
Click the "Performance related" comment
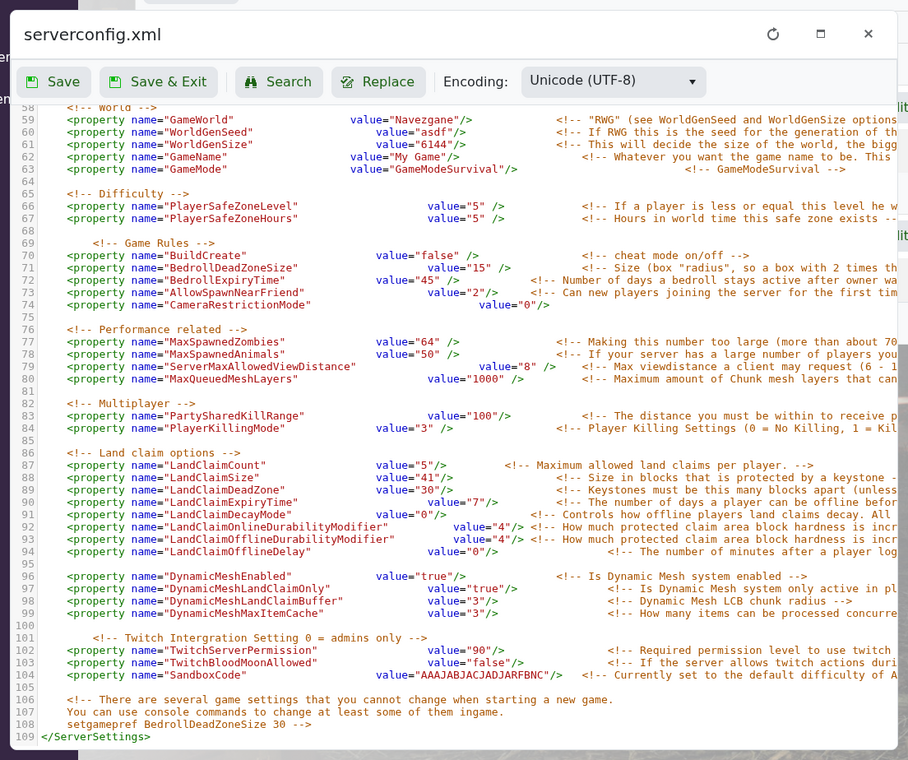156,330
